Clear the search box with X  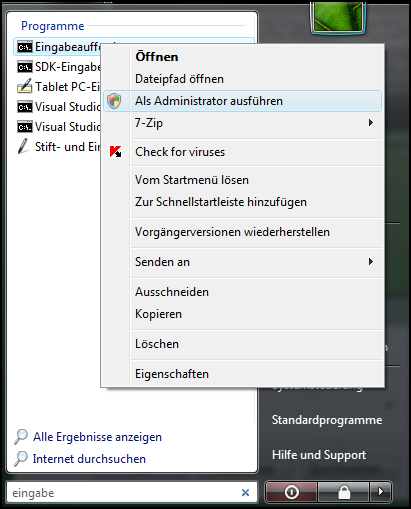(x=245, y=492)
